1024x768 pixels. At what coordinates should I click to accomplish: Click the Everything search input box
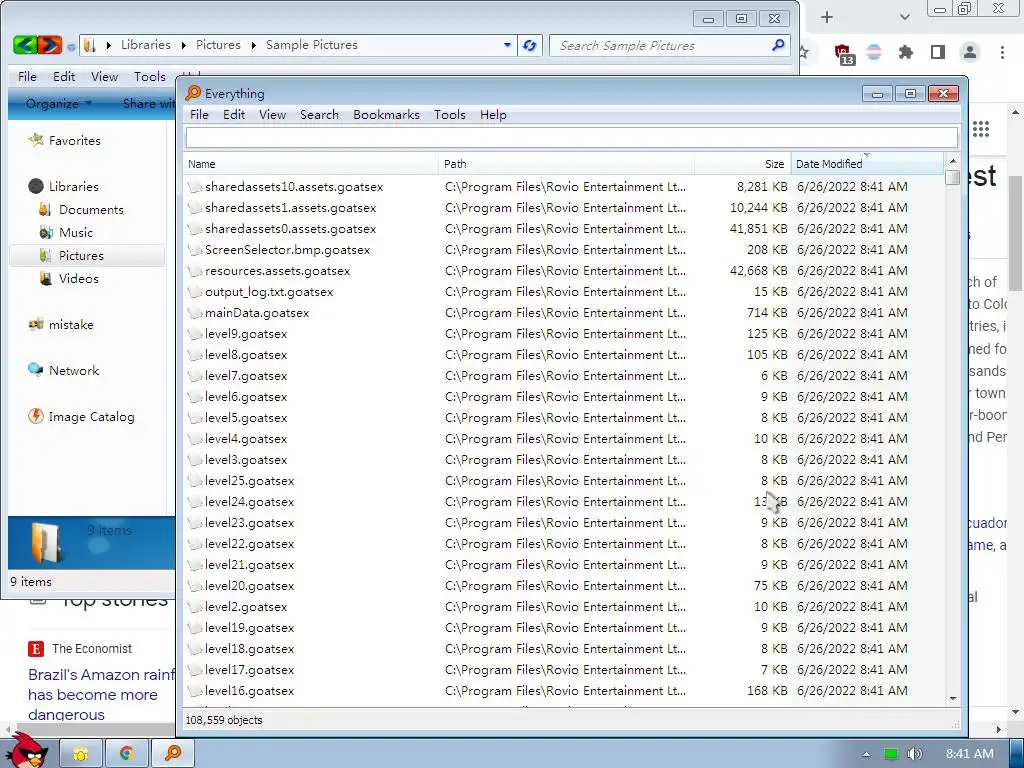pos(571,138)
